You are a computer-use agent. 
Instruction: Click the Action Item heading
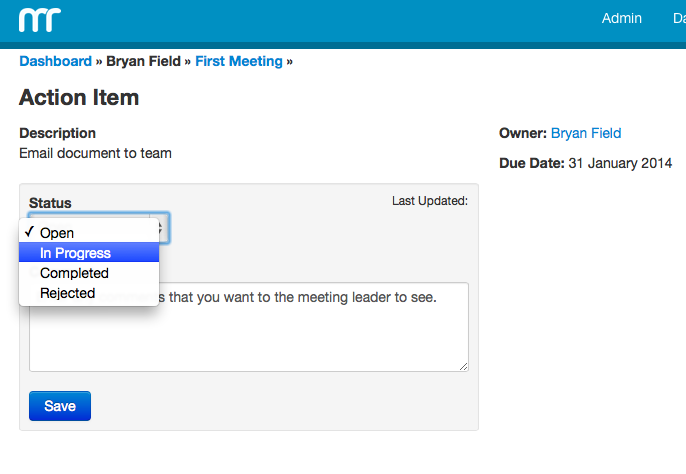[78, 97]
